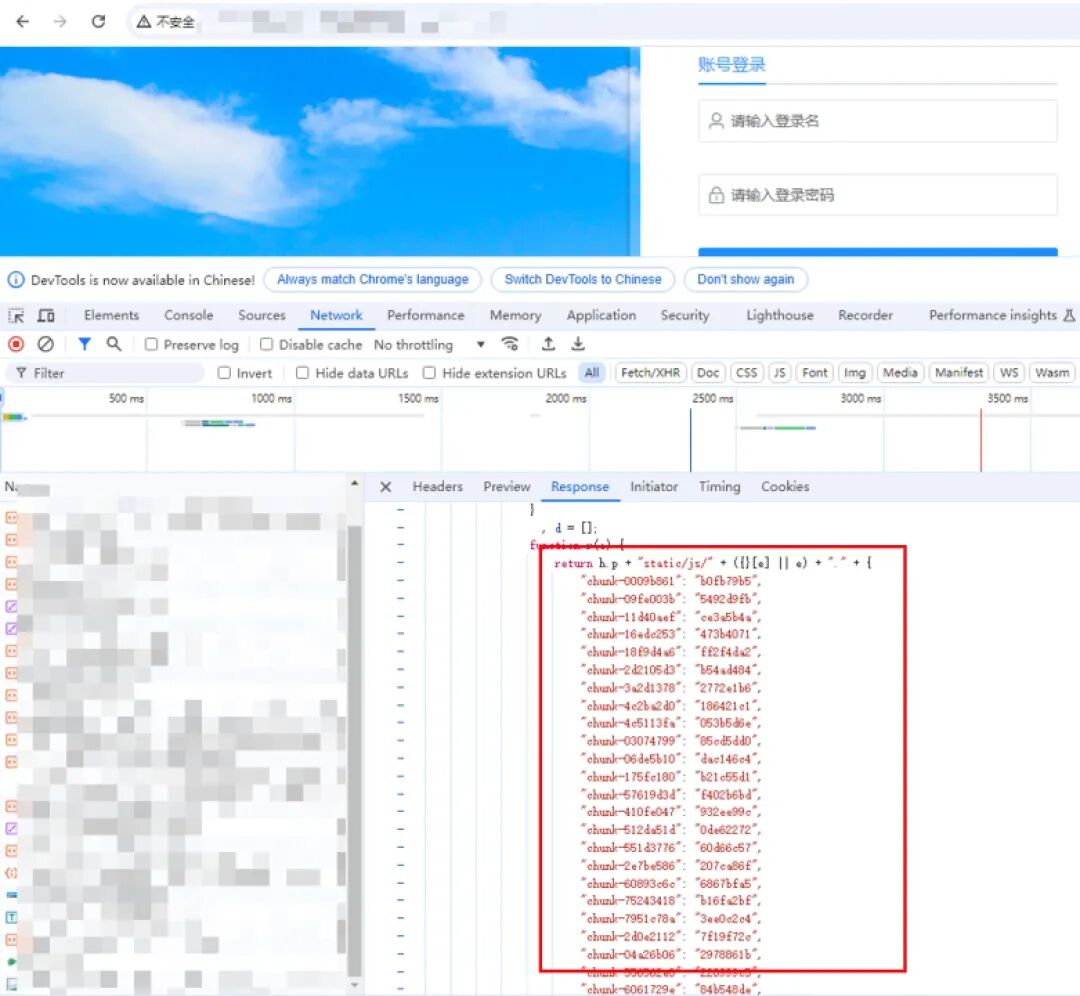Click the request list scrollbar up arrow
The width and height of the screenshot is (1080, 996).
click(355, 484)
